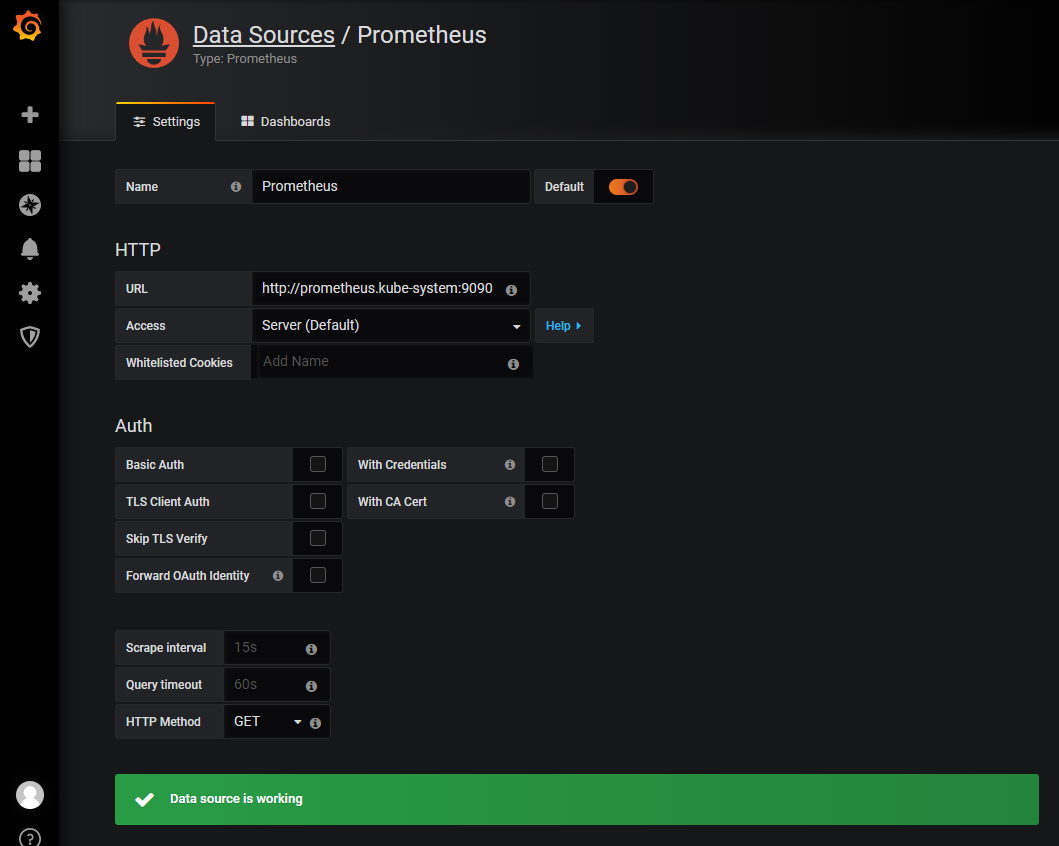Enable the TLS Client Auth checkbox
The height and width of the screenshot is (846, 1059).
click(317, 501)
